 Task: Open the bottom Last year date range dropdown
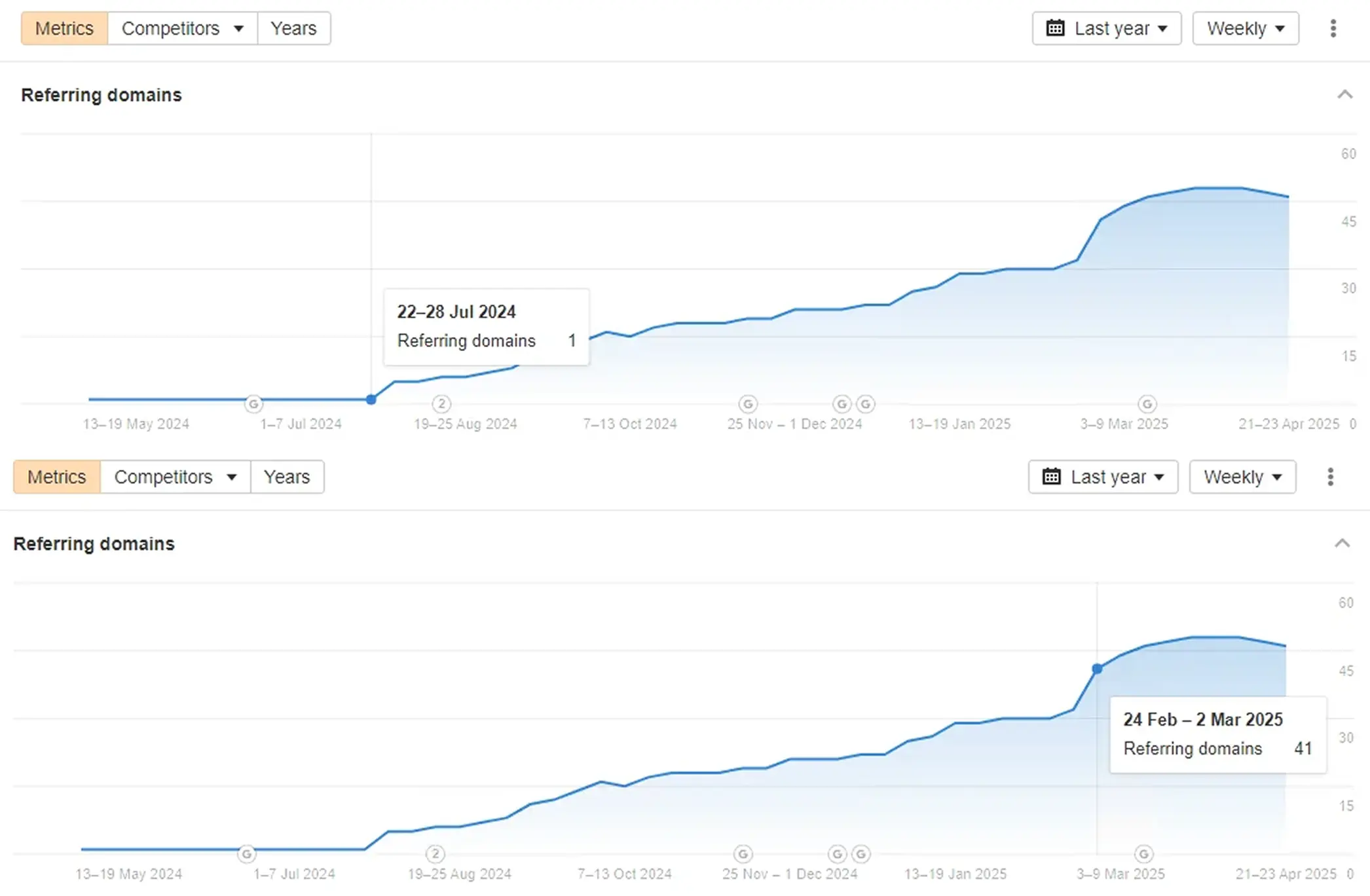[x=1103, y=477]
